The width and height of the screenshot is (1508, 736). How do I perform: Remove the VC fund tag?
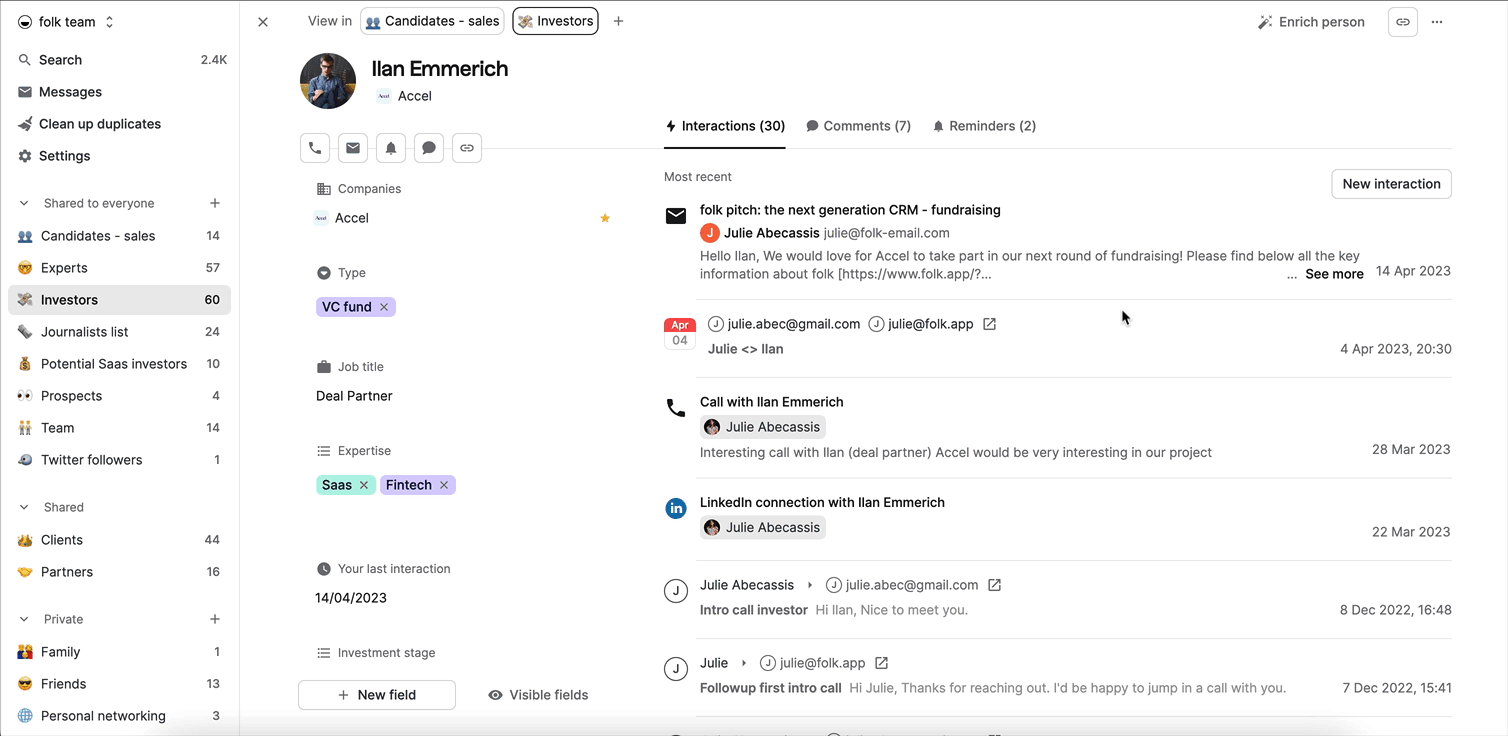pos(384,307)
